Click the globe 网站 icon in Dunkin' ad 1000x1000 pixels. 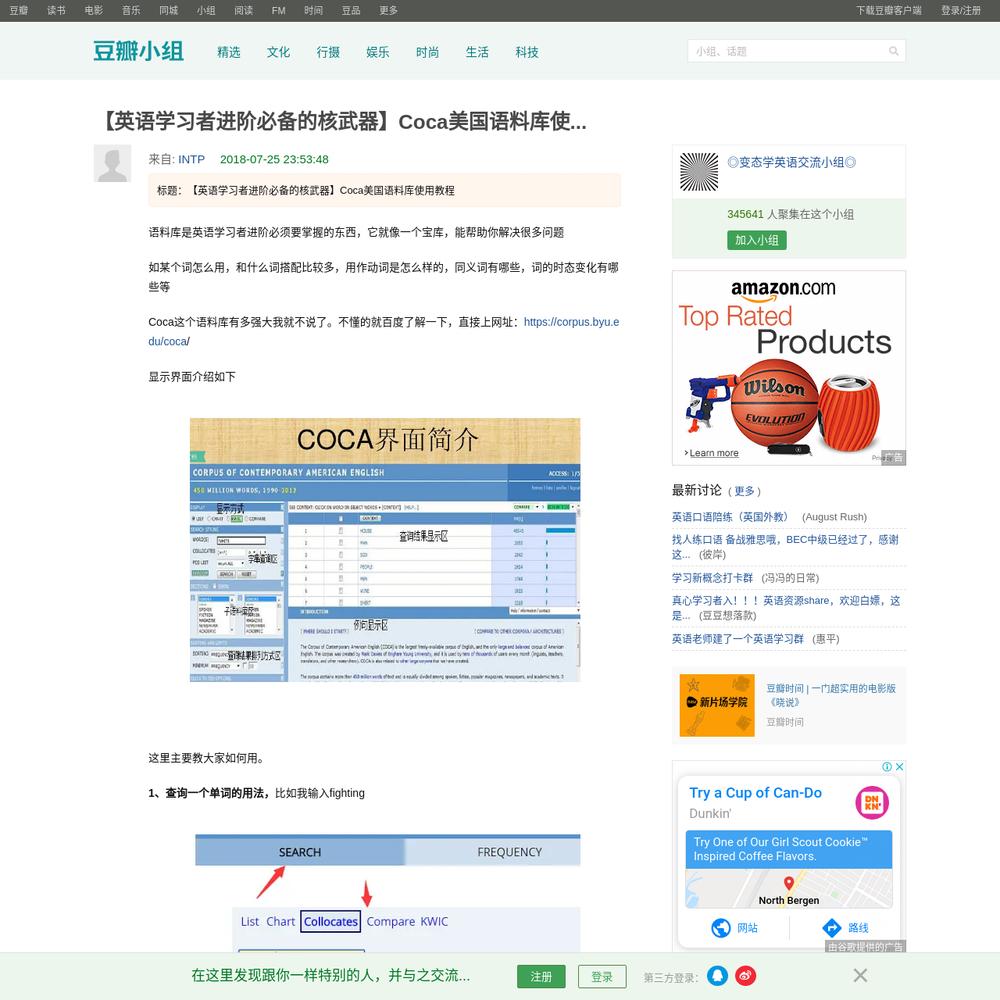(721, 928)
